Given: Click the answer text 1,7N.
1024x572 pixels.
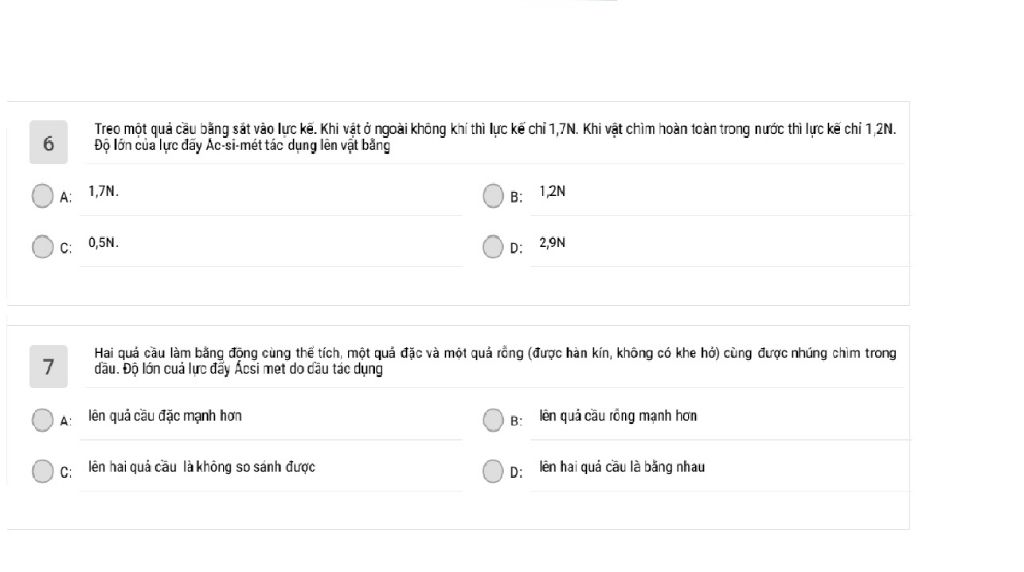Looking at the screenshot, I should pyautogui.click(x=103, y=191).
